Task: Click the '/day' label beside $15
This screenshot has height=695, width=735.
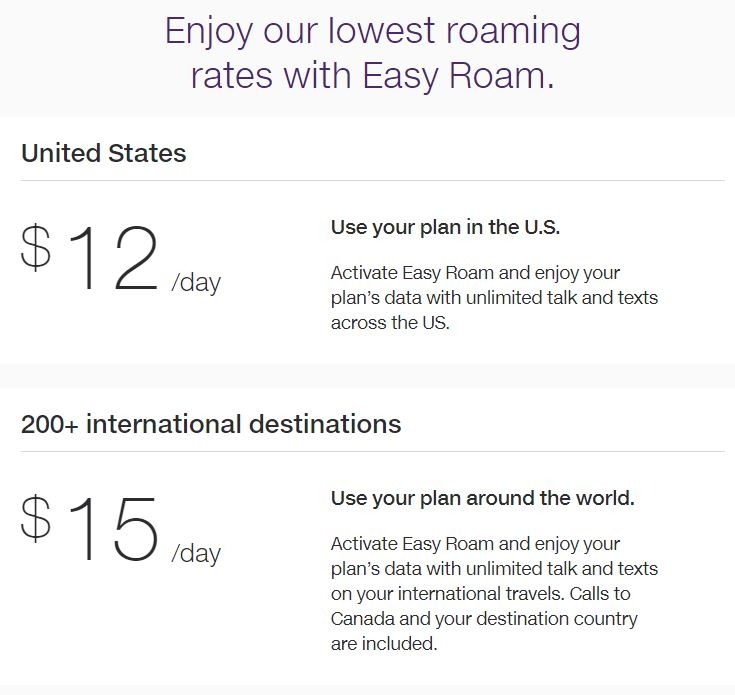Action: tap(196, 554)
